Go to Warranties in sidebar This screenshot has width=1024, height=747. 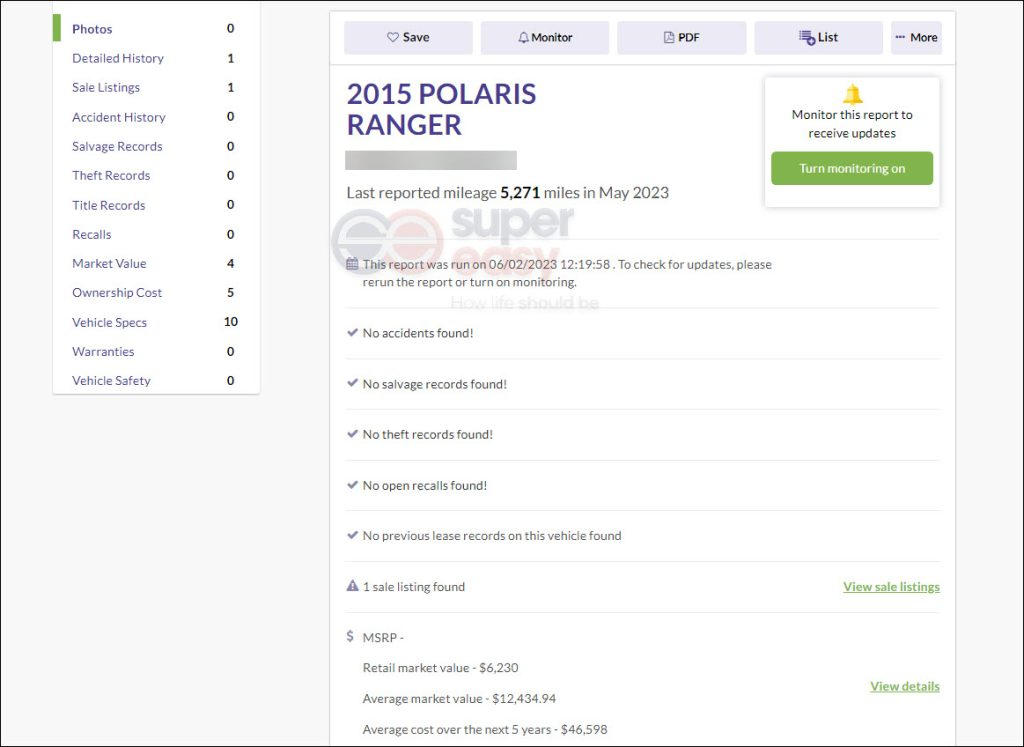click(x=103, y=351)
